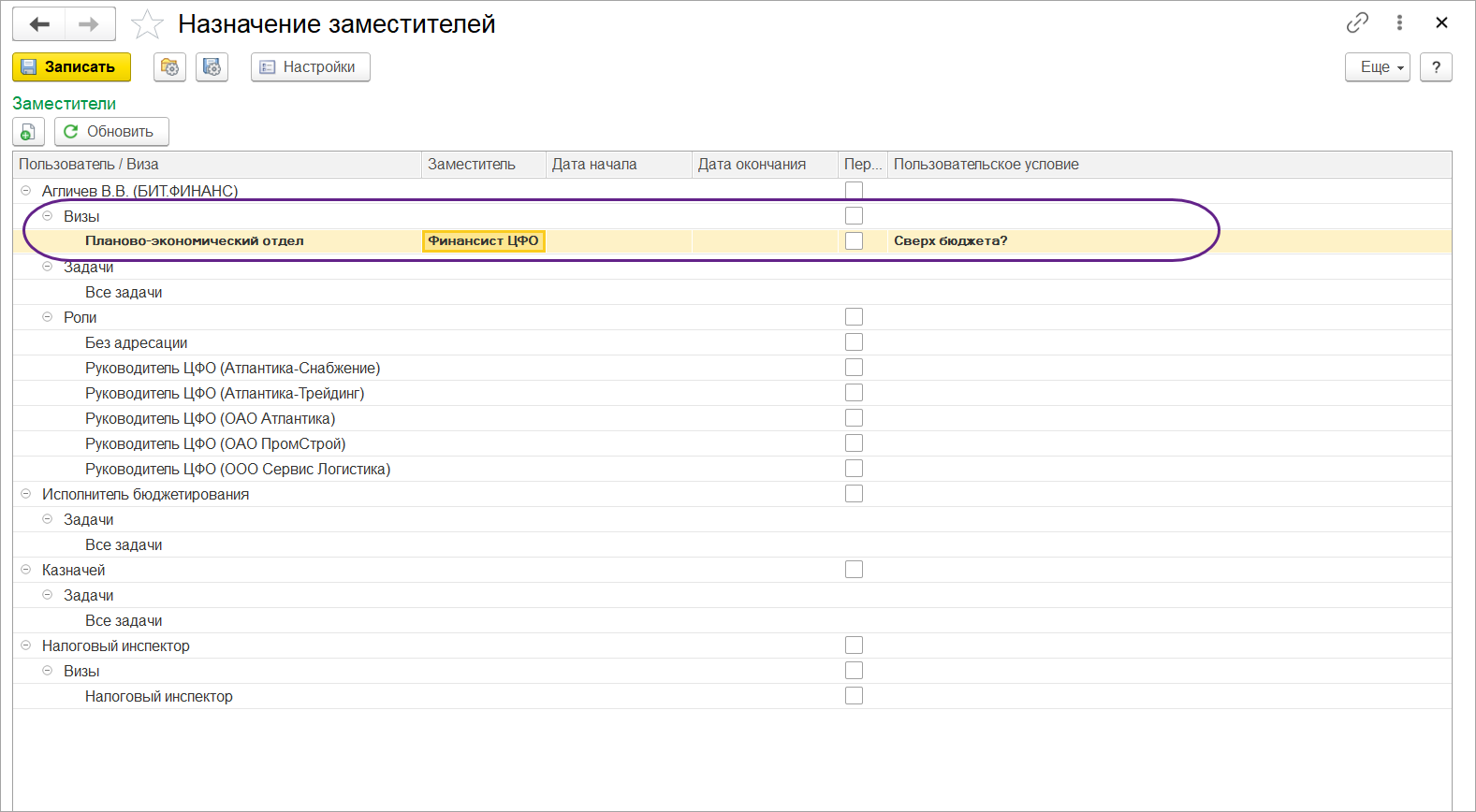Toggle checkbox for Руководитель ЦФО (Атлантика-Снабжение)
Image resolution: width=1476 pixels, height=812 pixels.
tap(854, 368)
